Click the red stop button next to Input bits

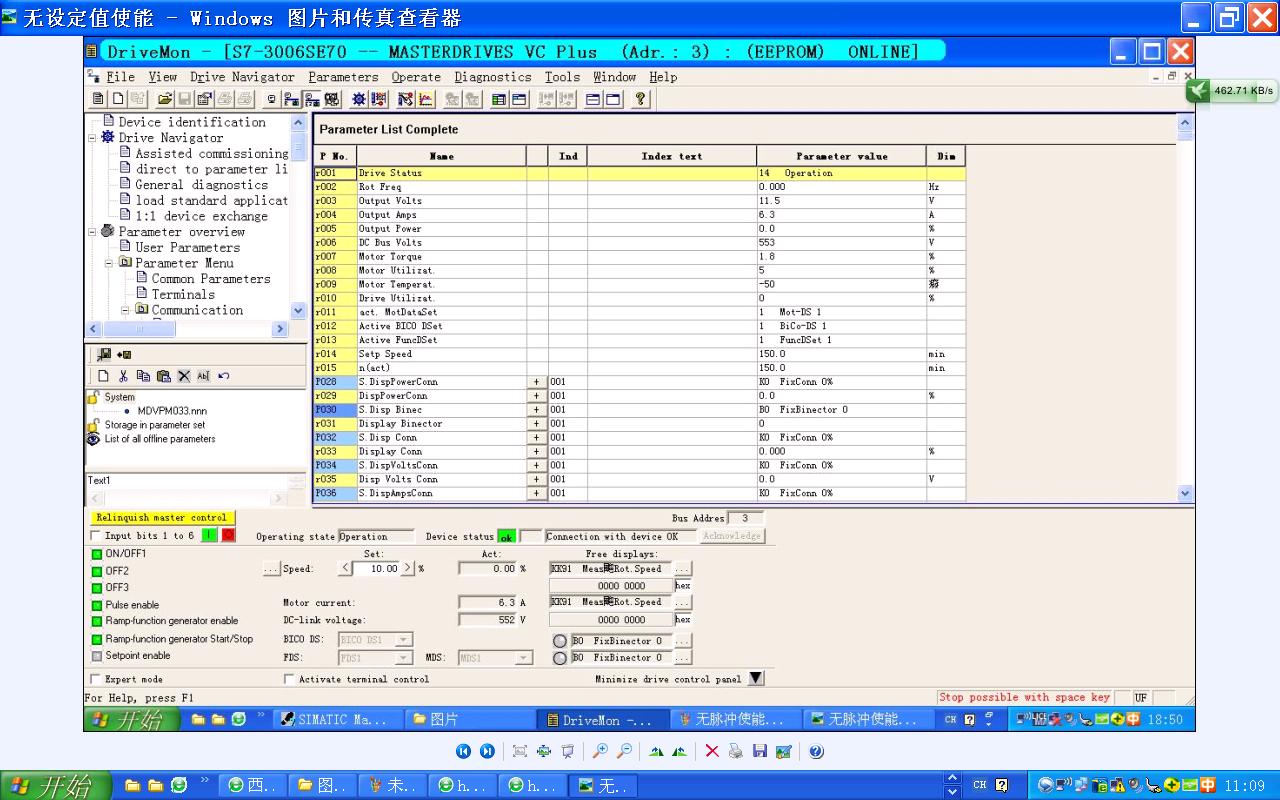tap(229, 535)
